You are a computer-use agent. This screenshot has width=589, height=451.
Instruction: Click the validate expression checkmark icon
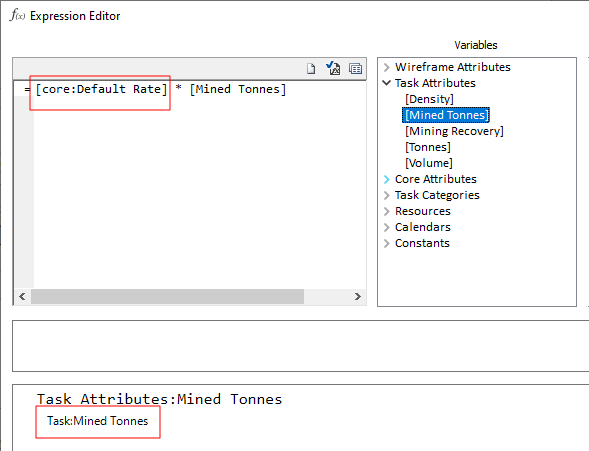(x=333, y=68)
